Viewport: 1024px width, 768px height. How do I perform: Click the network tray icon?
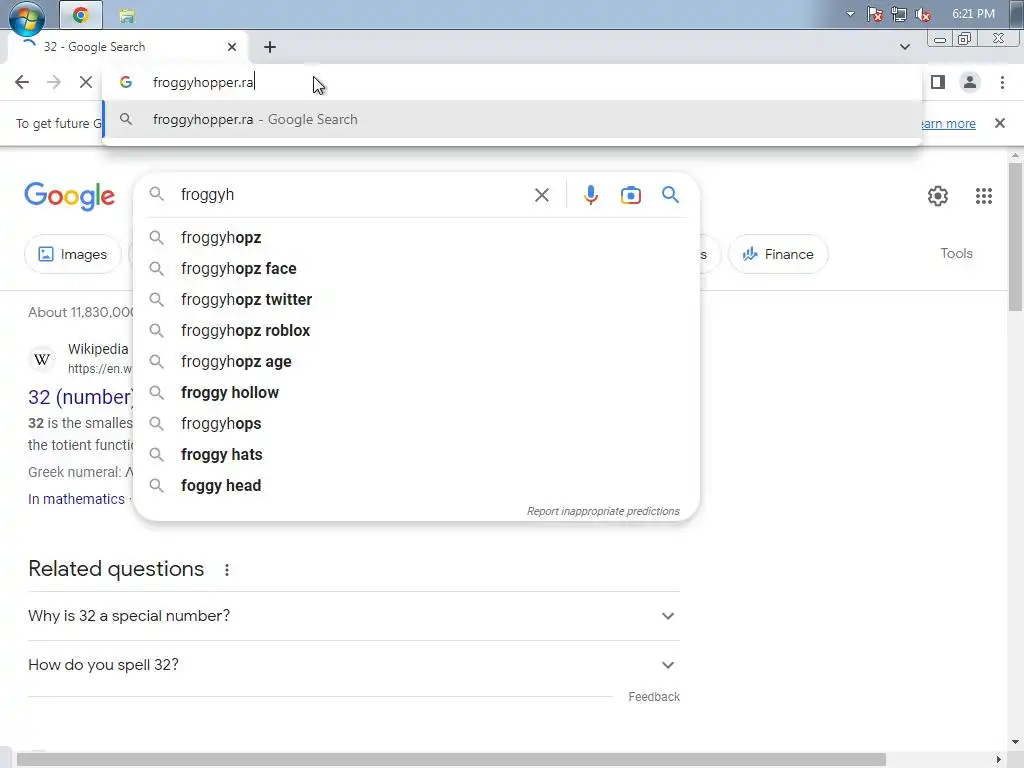[x=899, y=14]
